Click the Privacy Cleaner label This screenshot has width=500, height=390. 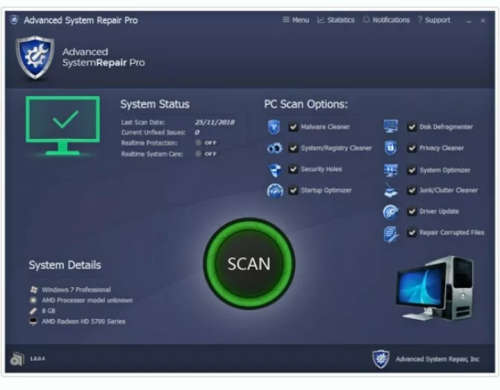coord(441,148)
